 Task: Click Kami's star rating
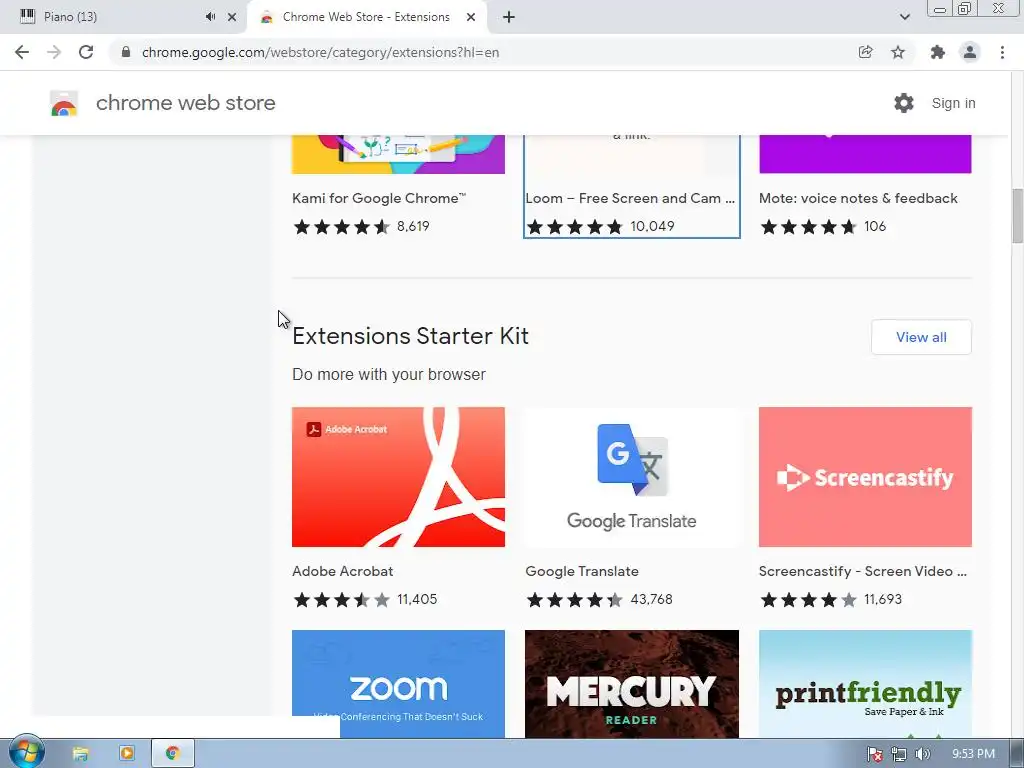tap(342, 227)
